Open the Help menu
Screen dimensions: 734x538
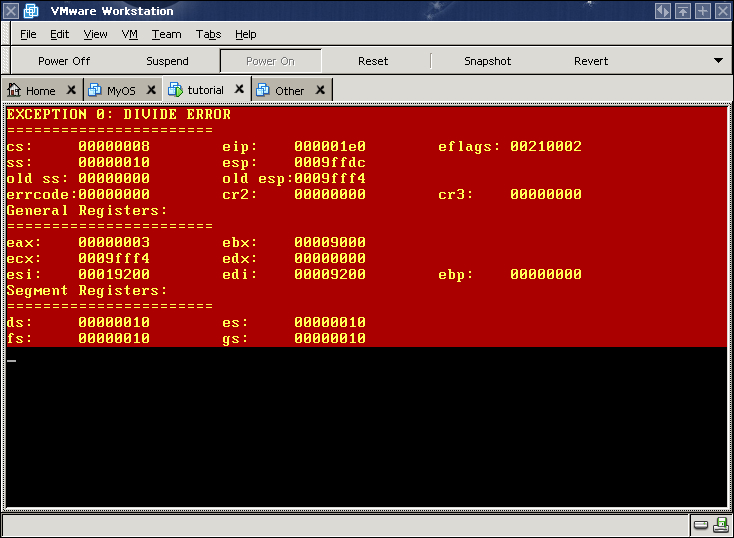pyautogui.click(x=246, y=34)
